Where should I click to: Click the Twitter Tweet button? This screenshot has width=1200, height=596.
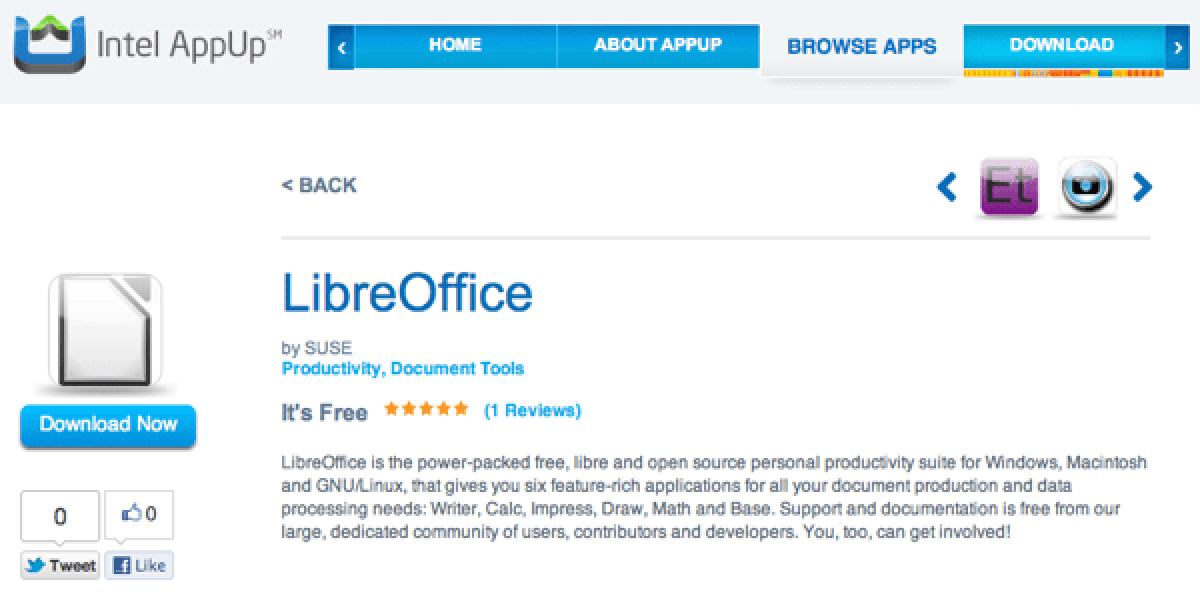pyautogui.click(x=61, y=565)
